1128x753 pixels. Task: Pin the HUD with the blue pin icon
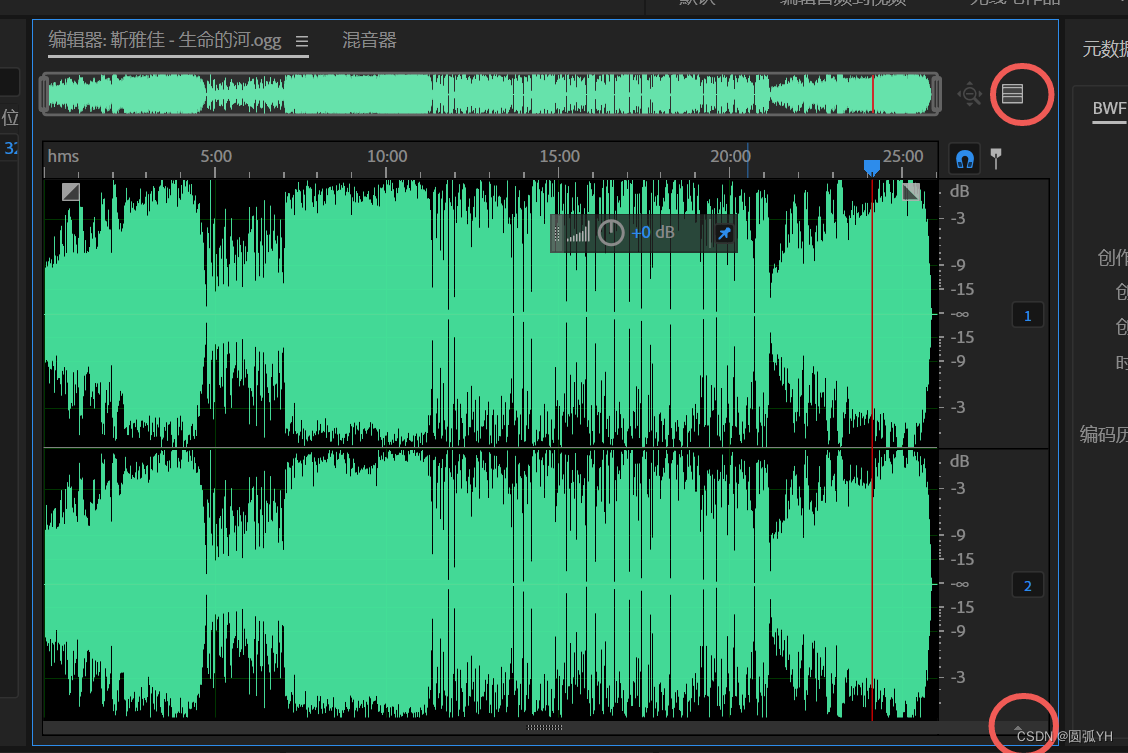(723, 233)
